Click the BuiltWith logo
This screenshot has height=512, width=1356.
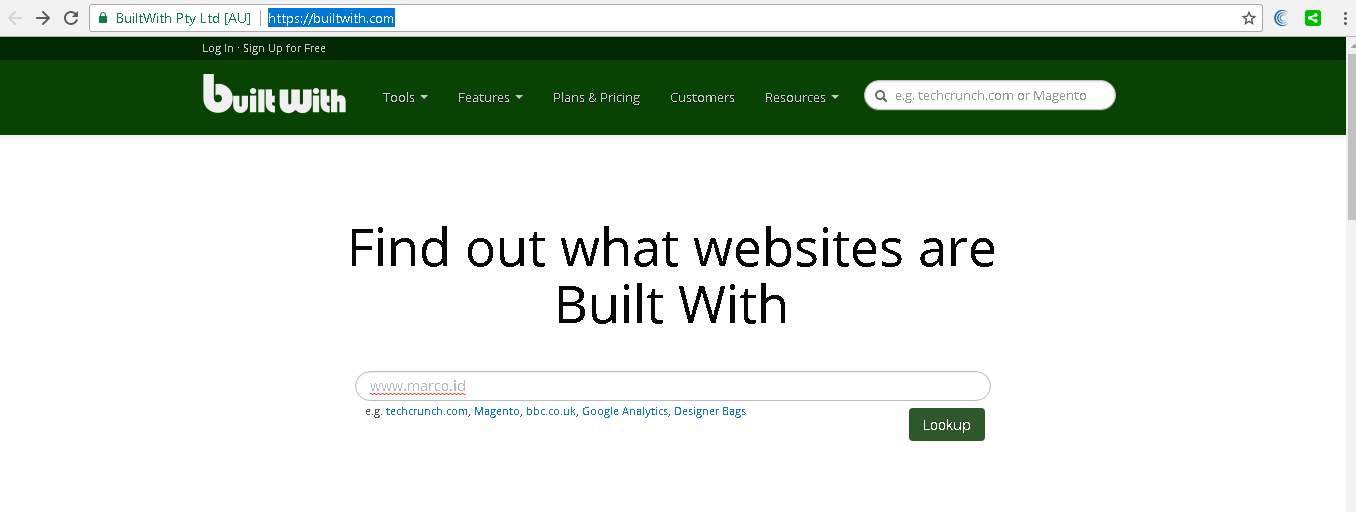tap(275, 93)
